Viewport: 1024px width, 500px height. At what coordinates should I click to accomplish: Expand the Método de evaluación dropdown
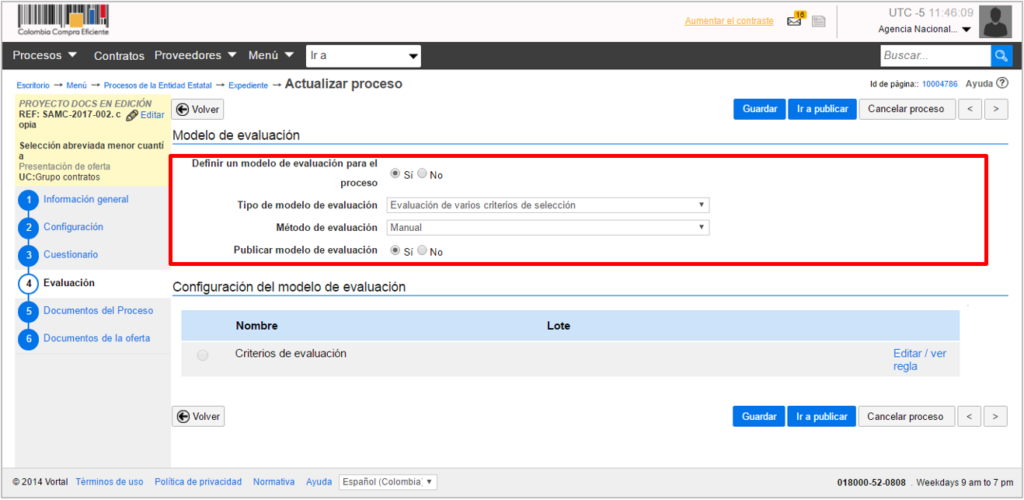547,227
